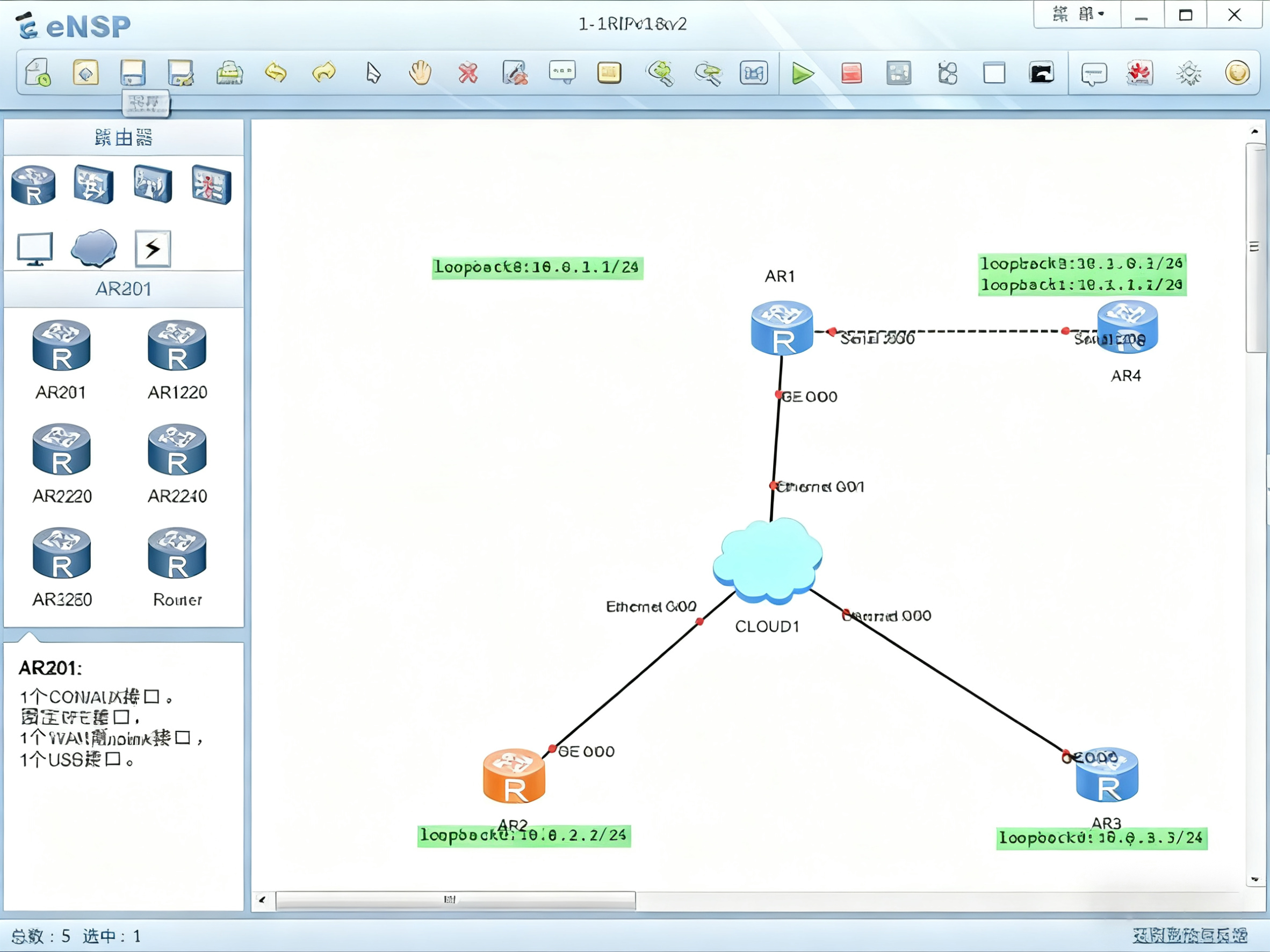1270x952 pixels.
Task: Select the generic Router device model
Action: pos(177,554)
